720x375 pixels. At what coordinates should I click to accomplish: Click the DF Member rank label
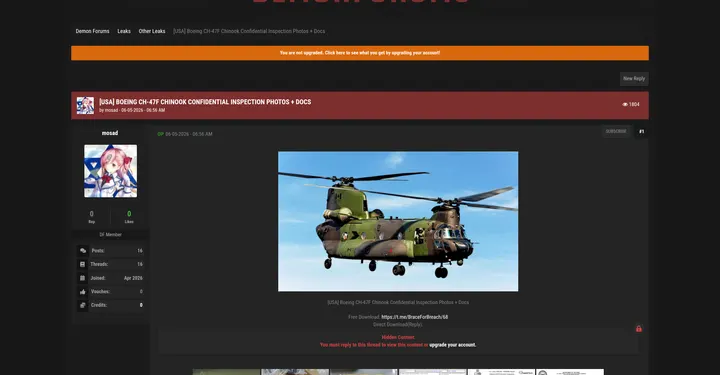[x=111, y=235]
